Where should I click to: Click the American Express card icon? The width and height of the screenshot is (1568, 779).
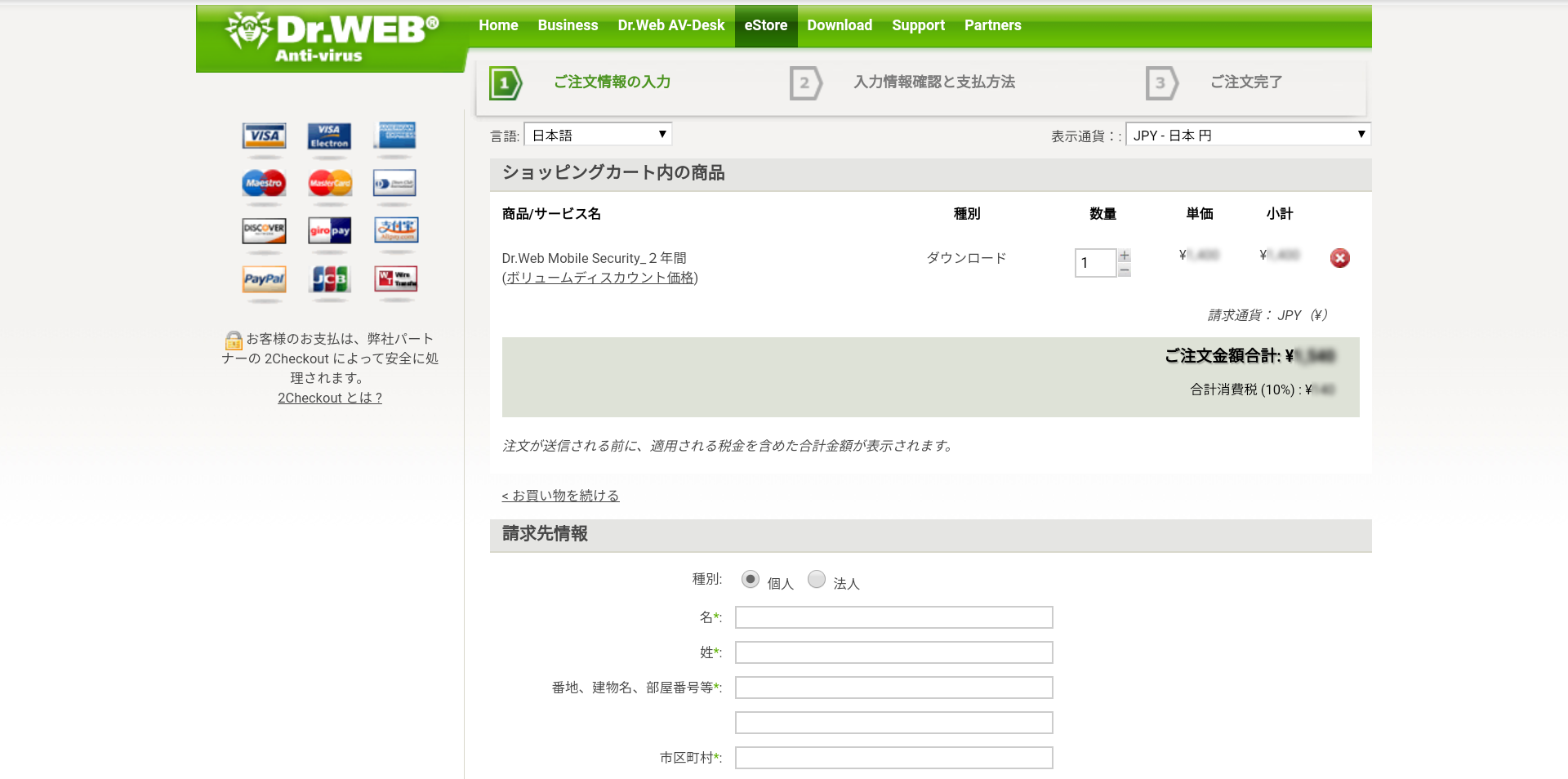pos(395,136)
